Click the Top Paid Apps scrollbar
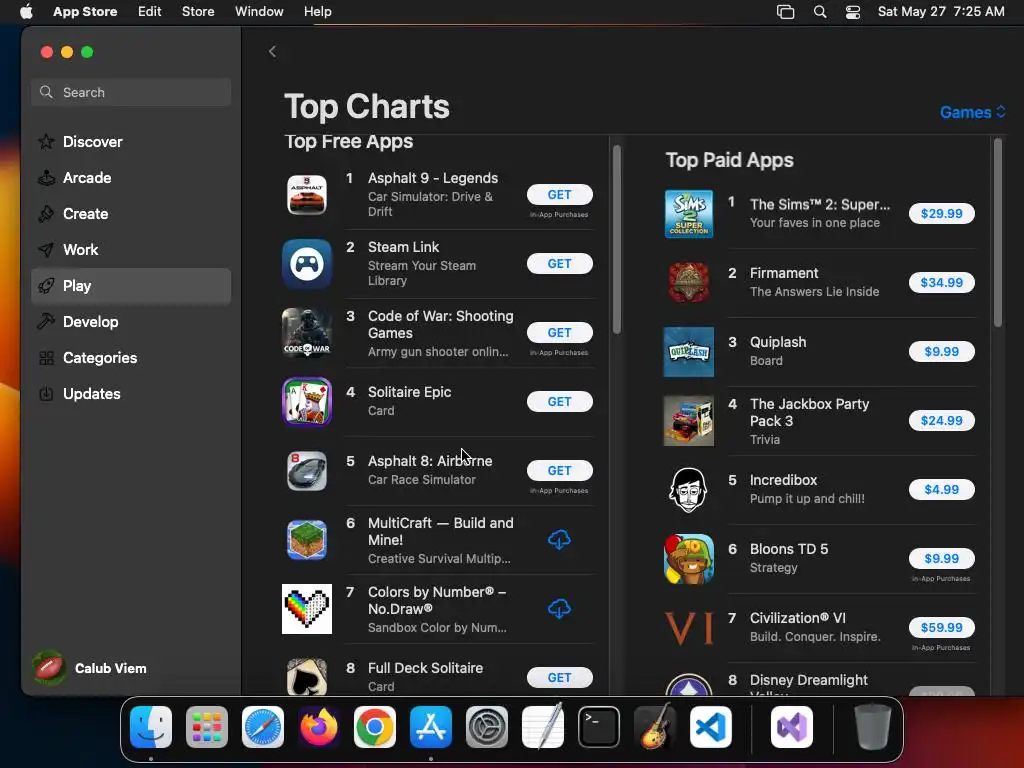 [997, 232]
